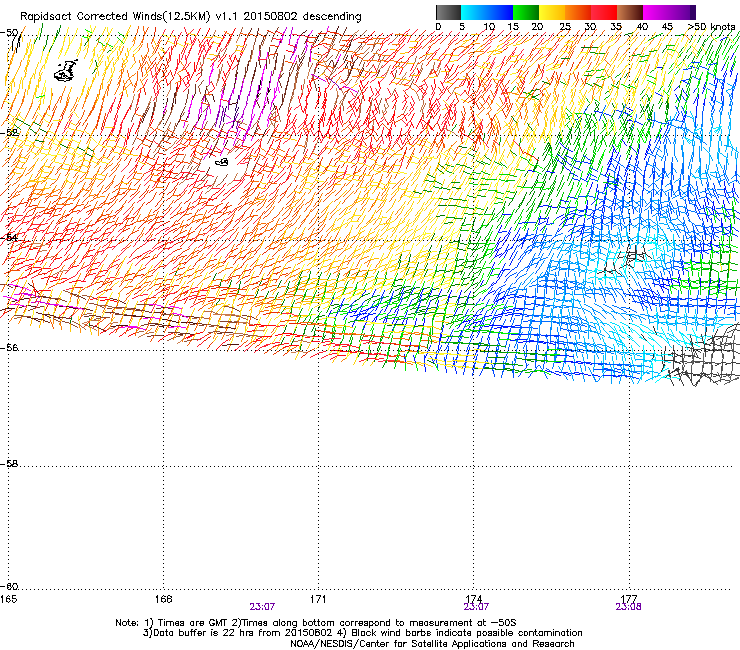Click the '>50 knots' legend label
This screenshot has width=740, height=650.
click(x=711, y=27)
